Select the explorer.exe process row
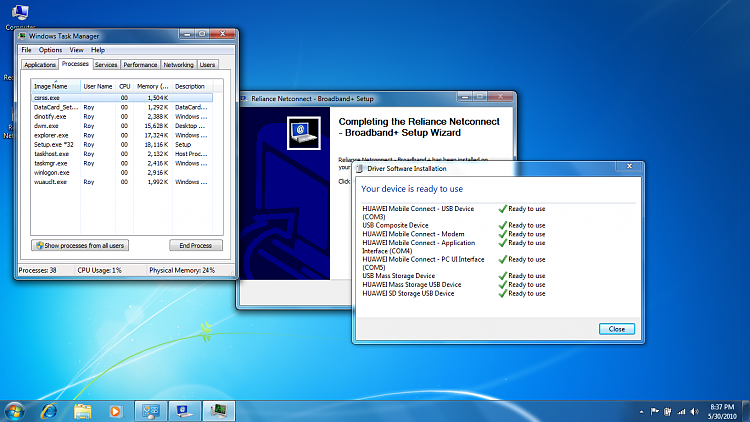750x422 pixels. (122, 135)
